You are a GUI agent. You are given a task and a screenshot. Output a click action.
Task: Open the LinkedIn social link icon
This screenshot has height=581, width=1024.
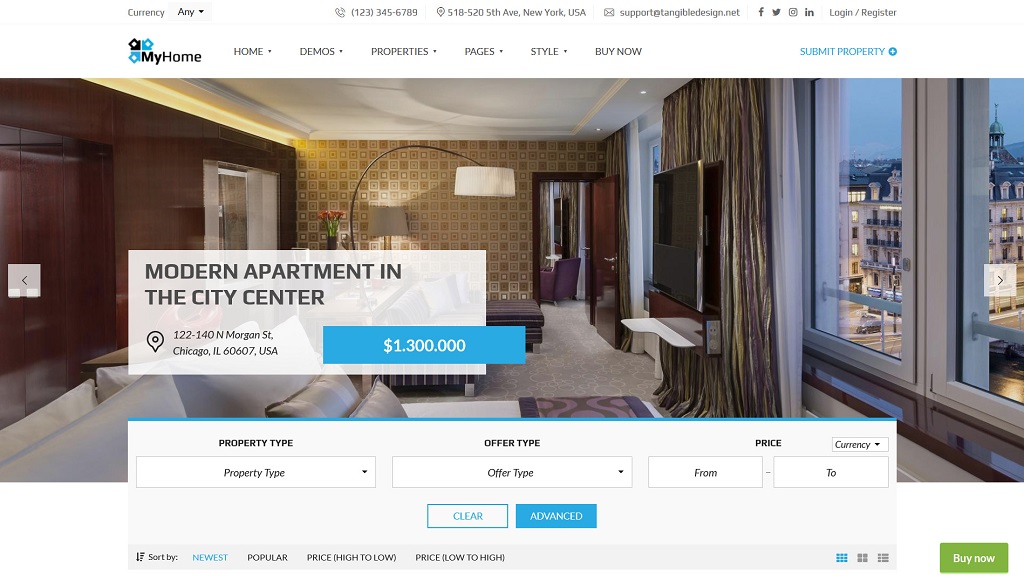(x=809, y=12)
